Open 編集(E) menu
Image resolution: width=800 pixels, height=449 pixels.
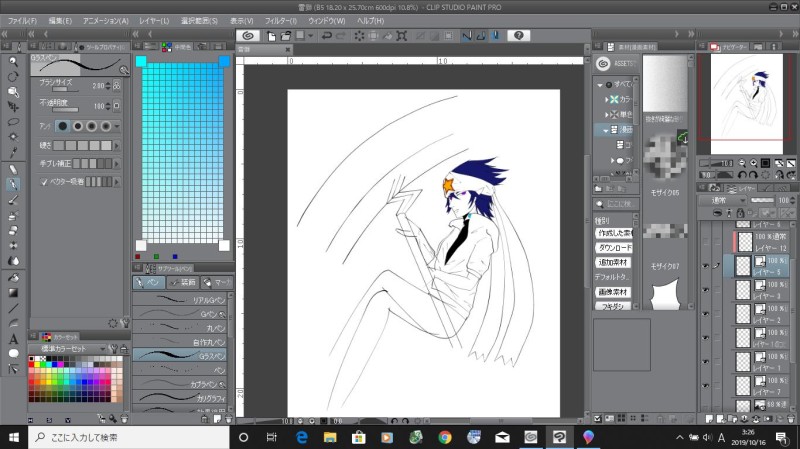click(60, 21)
